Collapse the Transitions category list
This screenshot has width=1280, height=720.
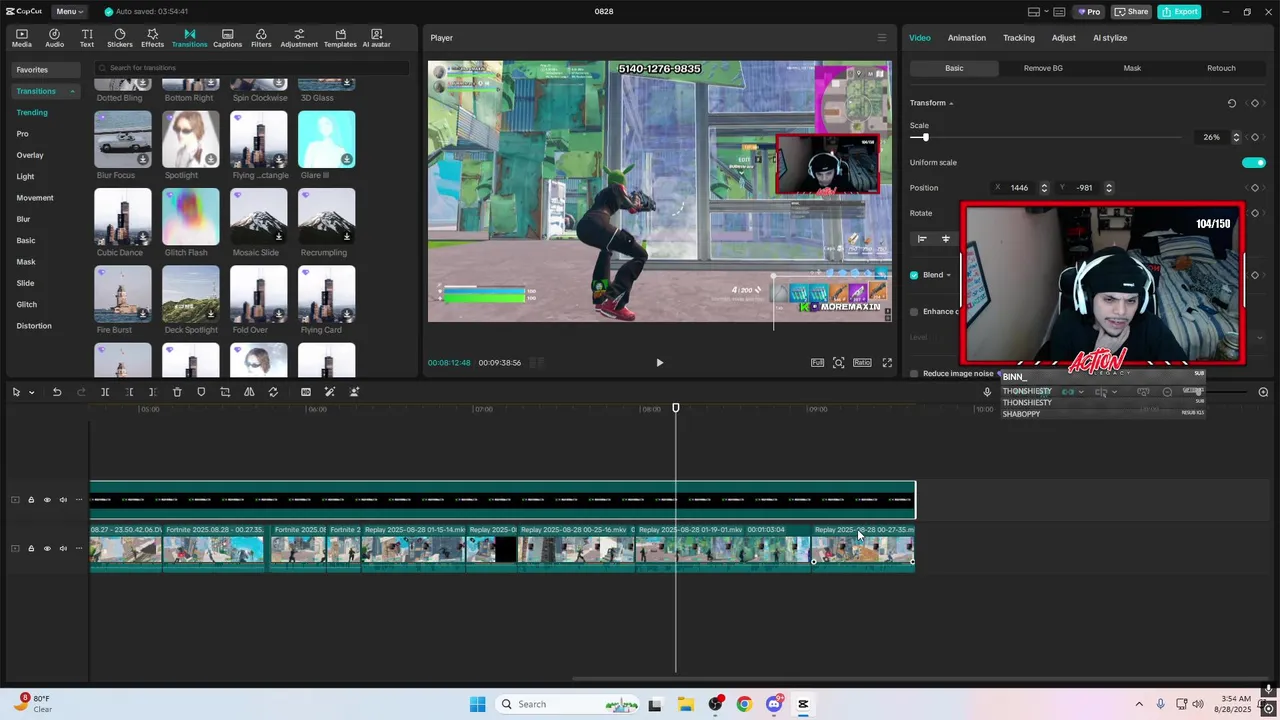pyautogui.click(x=72, y=91)
